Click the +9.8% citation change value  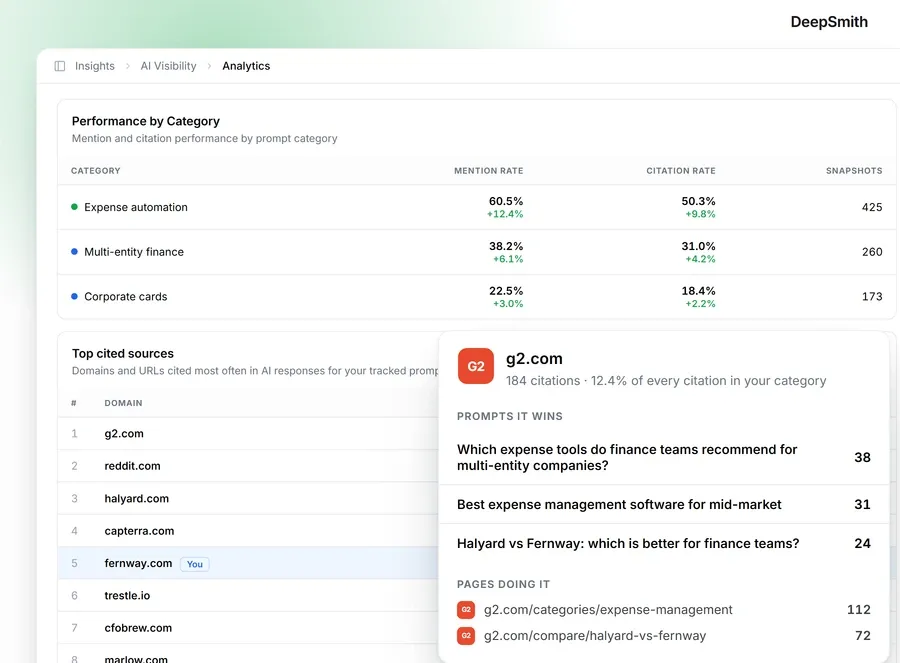point(700,214)
